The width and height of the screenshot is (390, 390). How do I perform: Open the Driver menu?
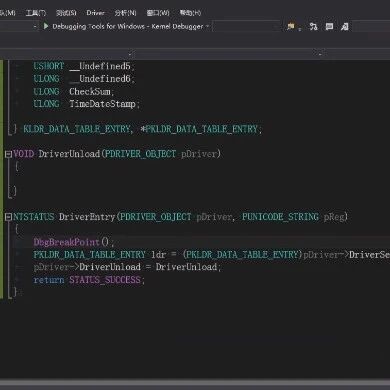[x=95, y=13]
